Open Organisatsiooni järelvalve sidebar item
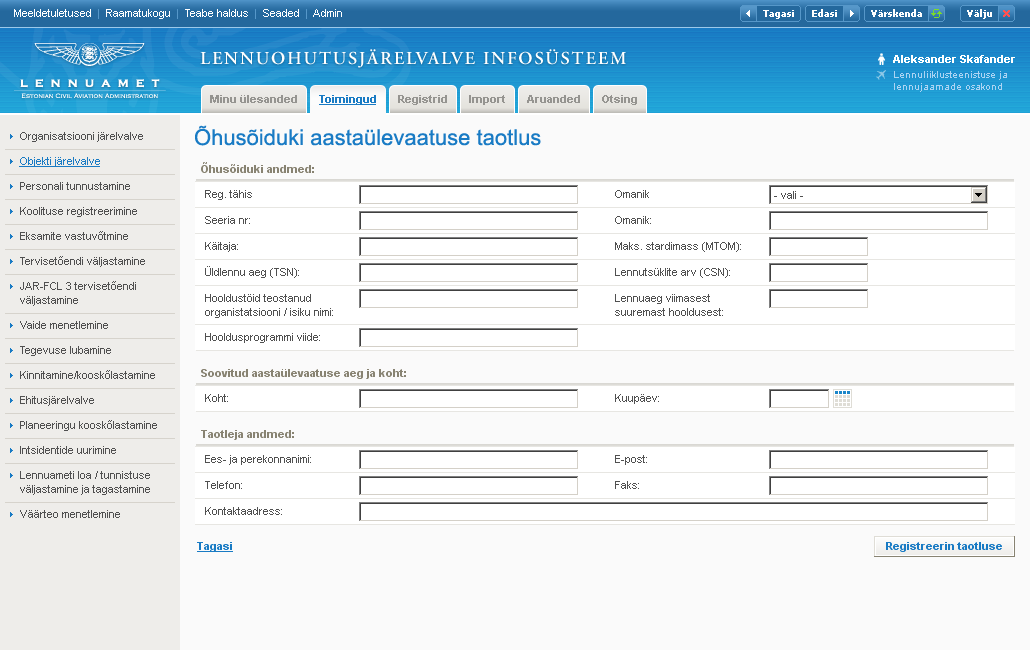This screenshot has width=1030, height=650. click(x=81, y=137)
